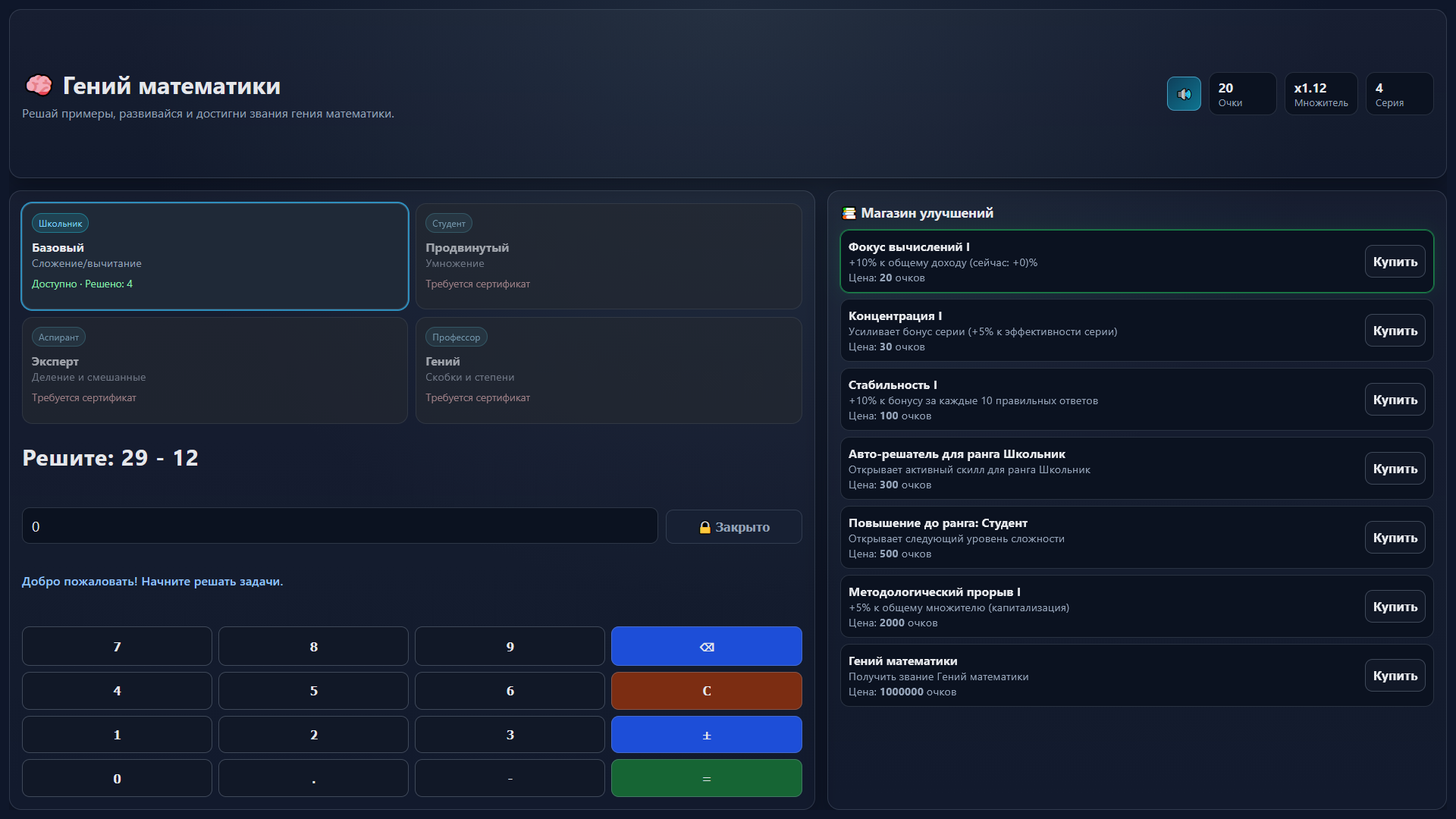Screen dimensions: 1456x819
Task: Click the brain logo icon
Action: 39,85
